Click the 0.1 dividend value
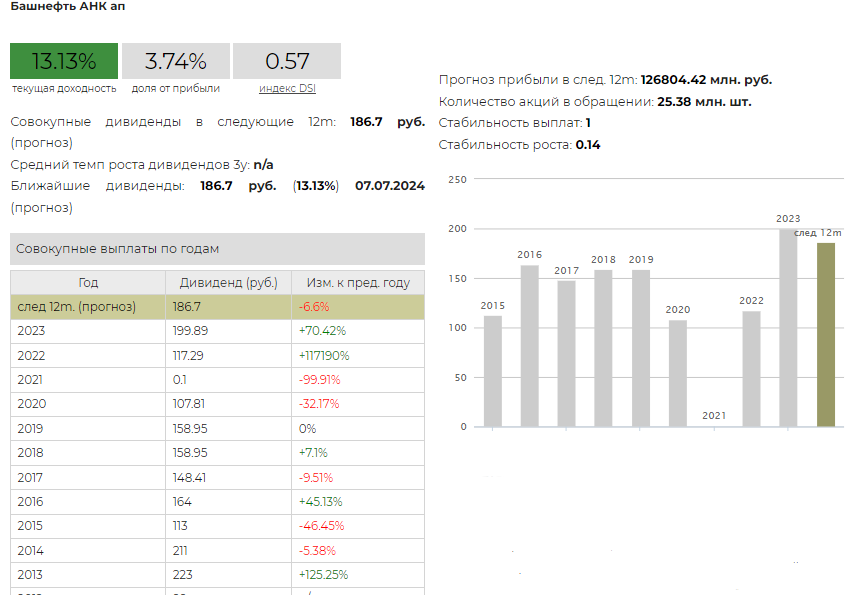863x595 pixels. pyautogui.click(x=179, y=380)
